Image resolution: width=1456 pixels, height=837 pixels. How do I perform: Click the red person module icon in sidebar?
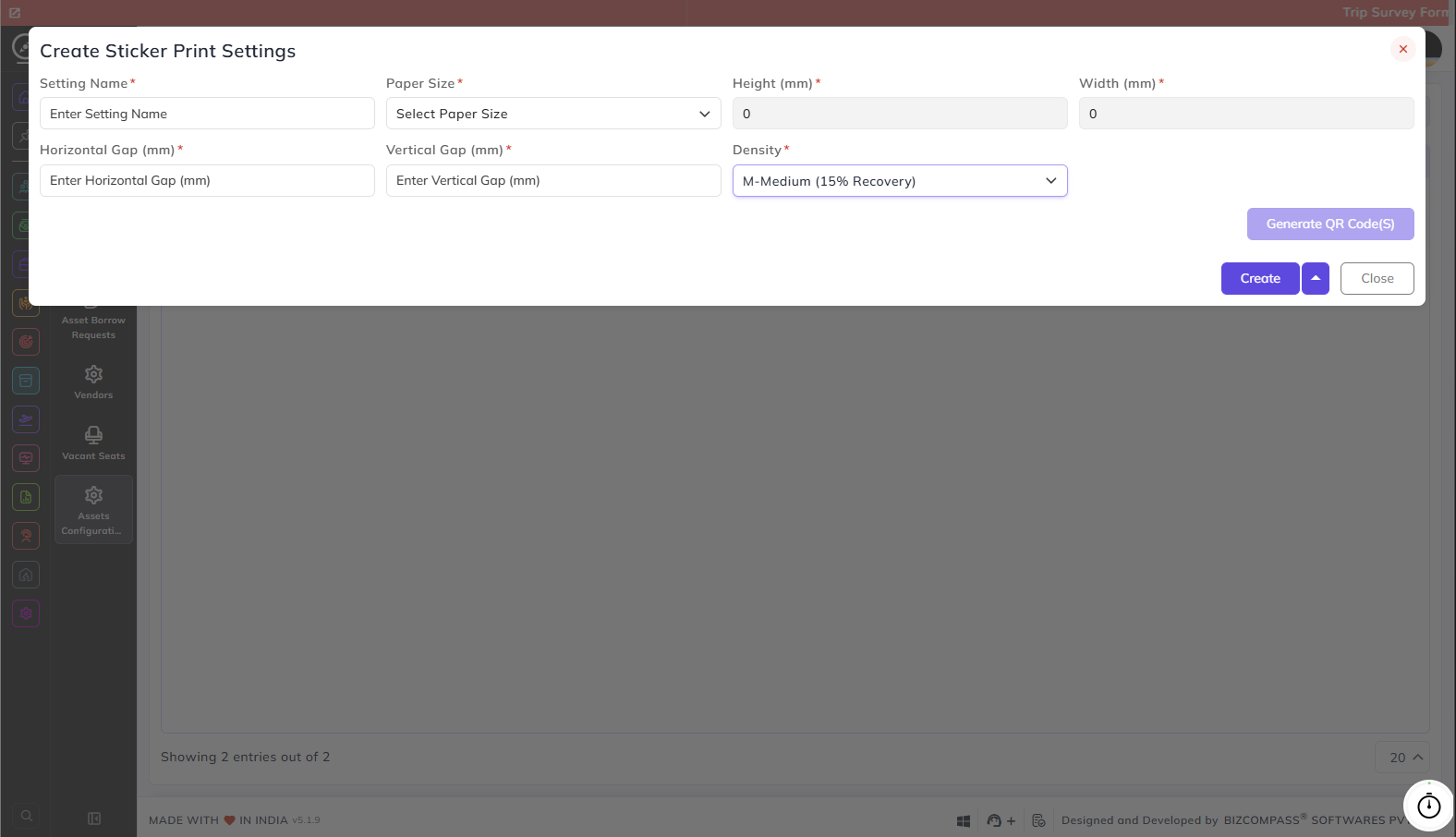(26, 536)
